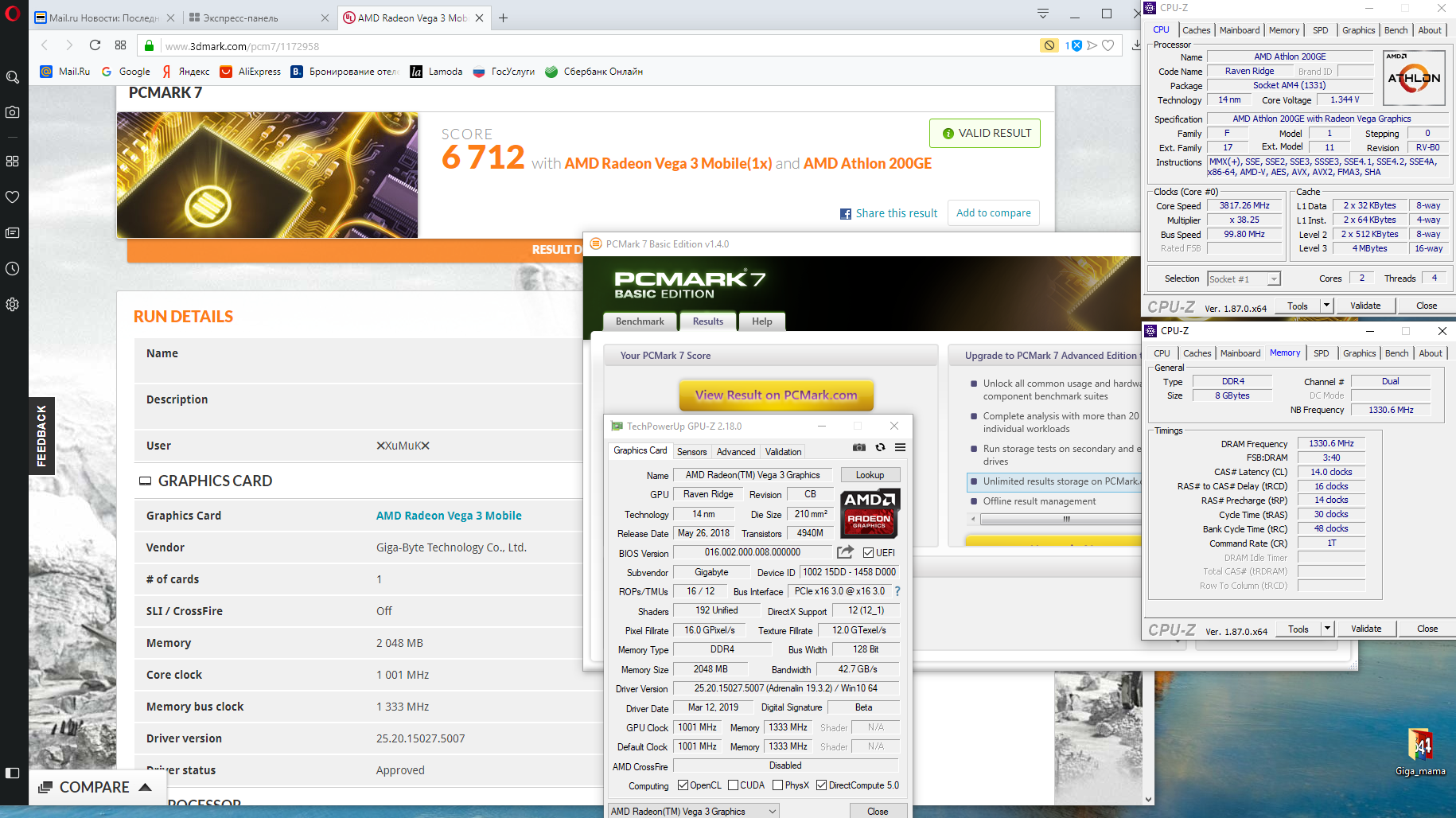Reload the 3dmark page
Screen dimensions: 1456x818
pyautogui.click(x=95, y=45)
